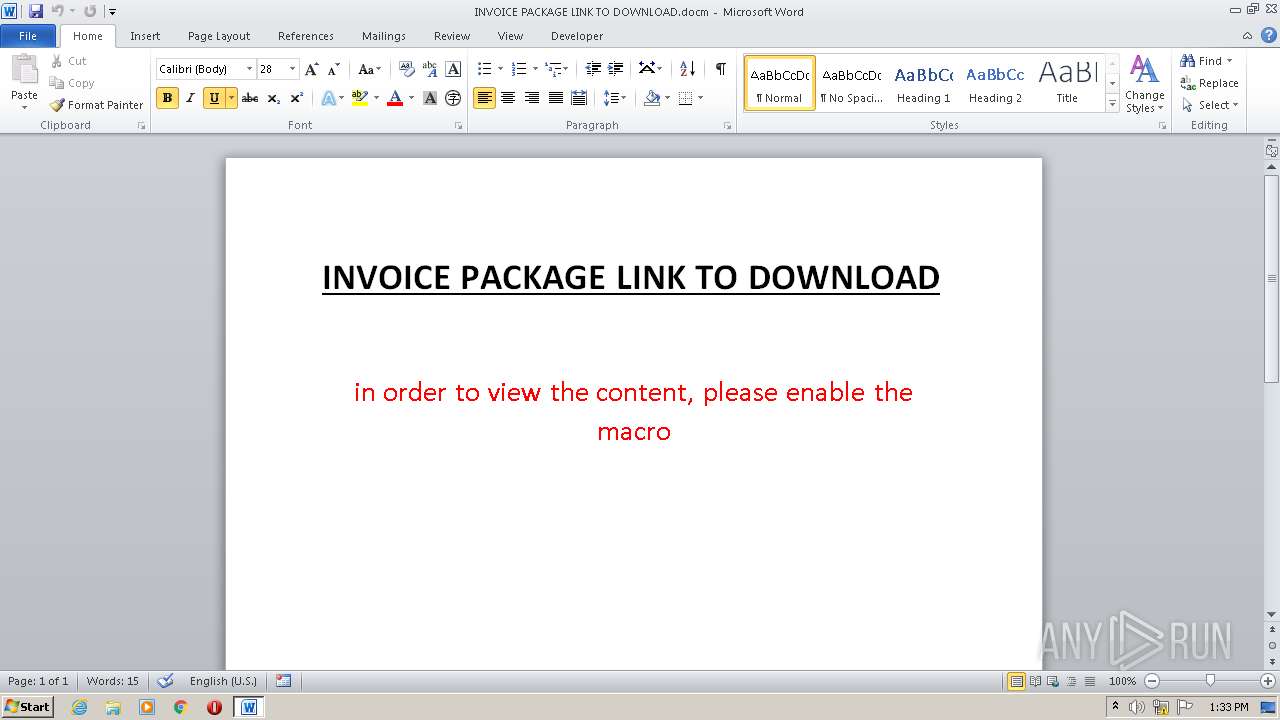Apply text highlight color

(x=360, y=98)
